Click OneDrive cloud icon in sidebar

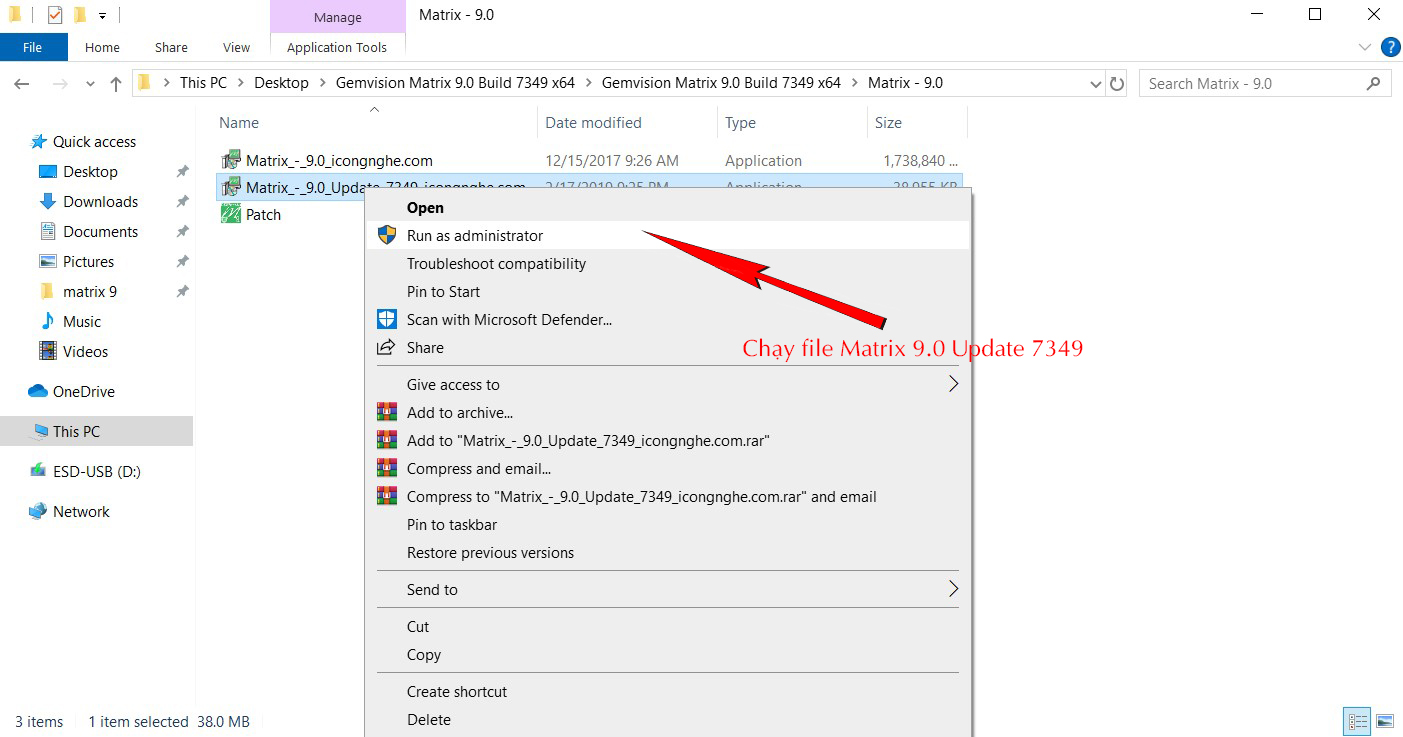[38, 391]
